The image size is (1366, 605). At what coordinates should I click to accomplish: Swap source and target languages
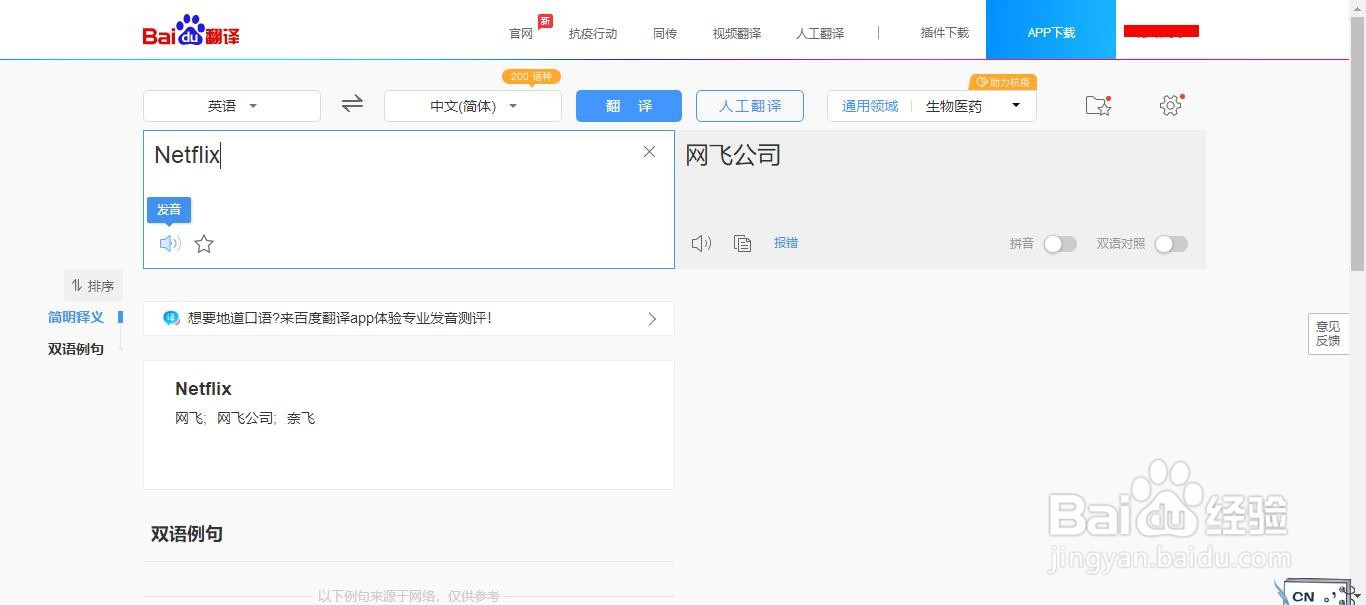point(352,104)
